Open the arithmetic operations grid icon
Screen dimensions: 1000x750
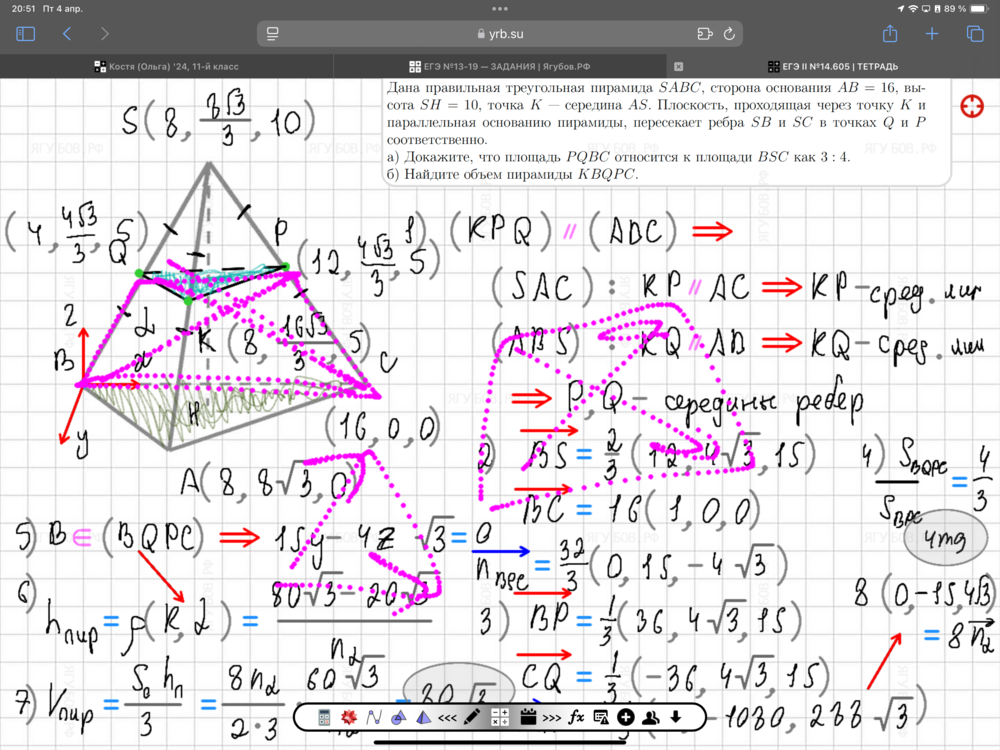click(x=500, y=717)
